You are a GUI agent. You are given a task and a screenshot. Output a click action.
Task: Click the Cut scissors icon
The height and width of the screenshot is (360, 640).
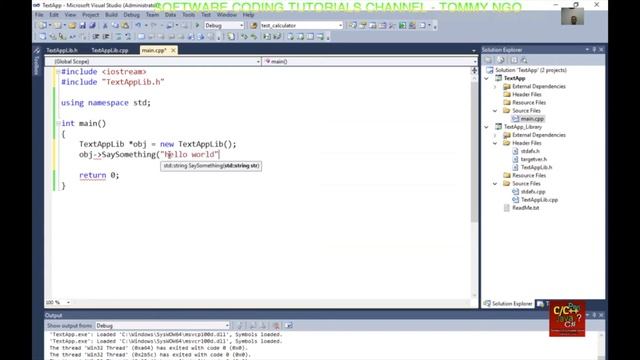tap(105, 25)
